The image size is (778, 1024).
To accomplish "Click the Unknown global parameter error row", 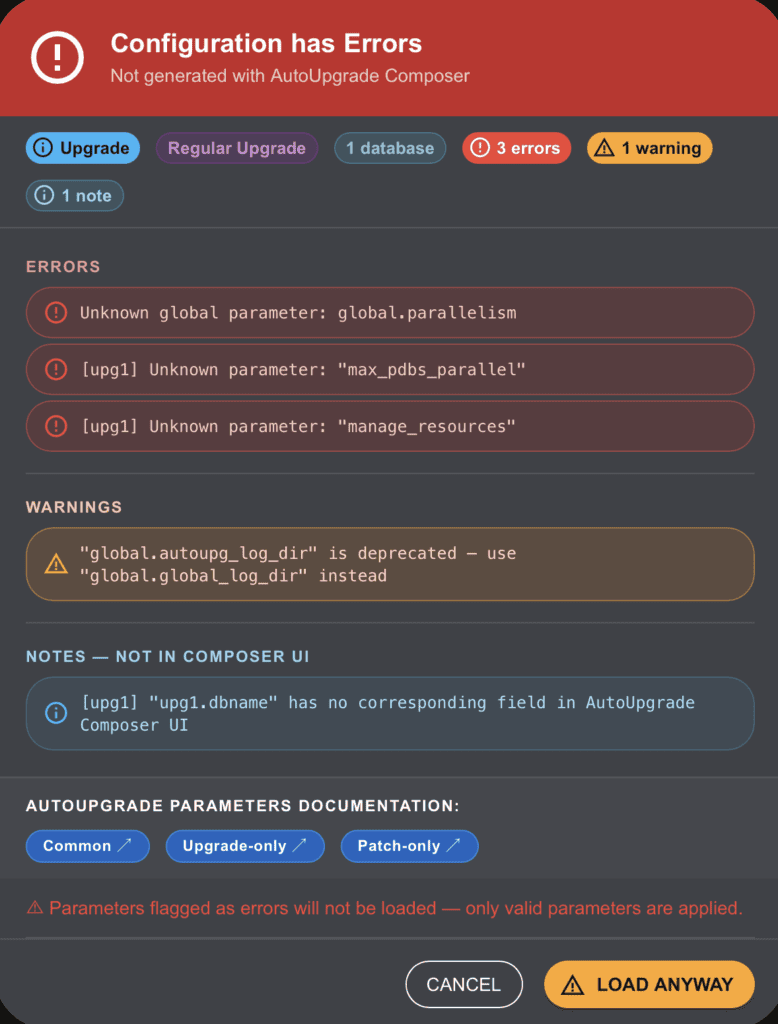I will point(390,313).
